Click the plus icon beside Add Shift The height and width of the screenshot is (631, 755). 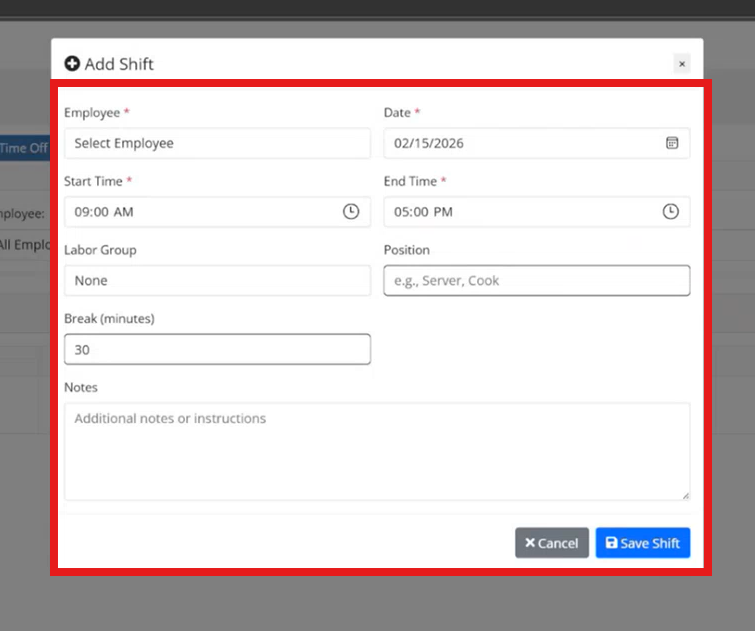point(72,64)
